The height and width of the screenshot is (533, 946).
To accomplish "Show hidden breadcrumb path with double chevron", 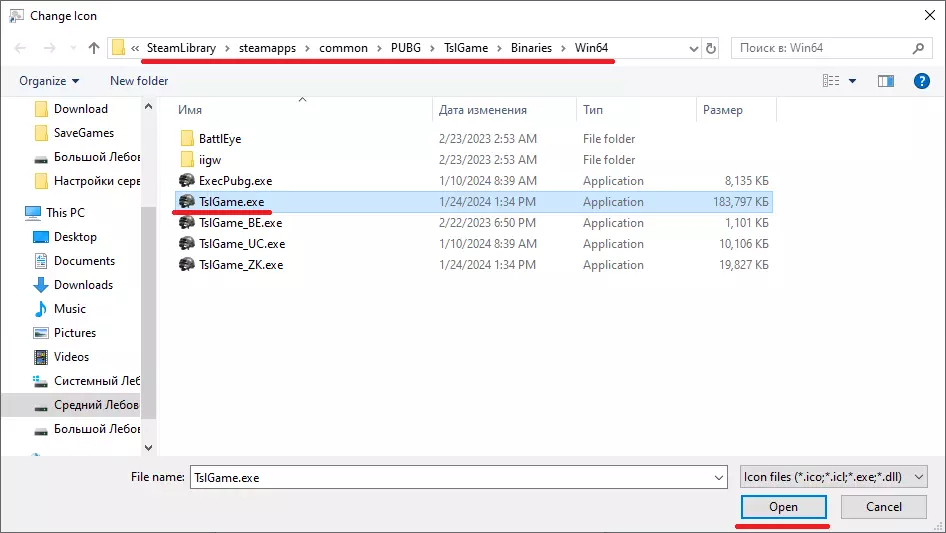I will [135, 48].
